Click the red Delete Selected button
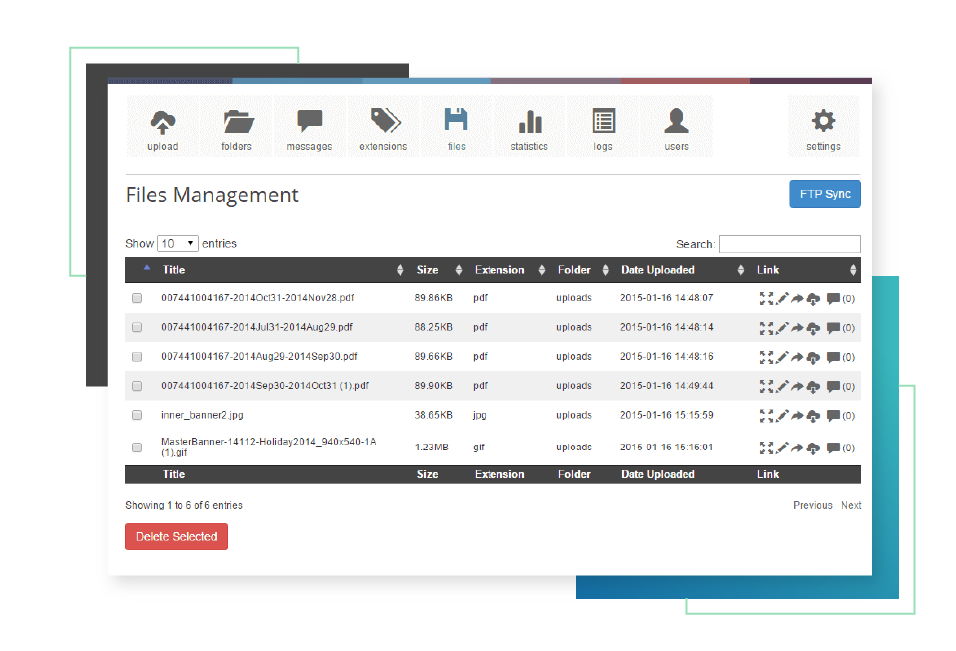The width and height of the screenshot is (956, 651). click(x=176, y=537)
